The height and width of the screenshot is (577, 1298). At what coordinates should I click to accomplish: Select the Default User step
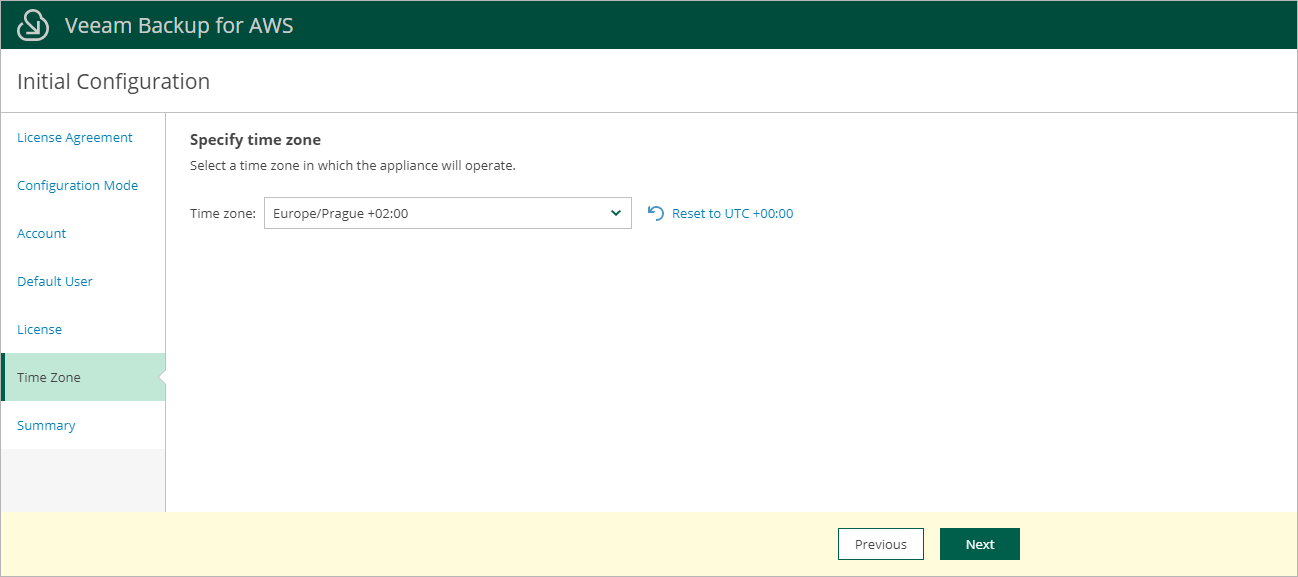coord(55,282)
